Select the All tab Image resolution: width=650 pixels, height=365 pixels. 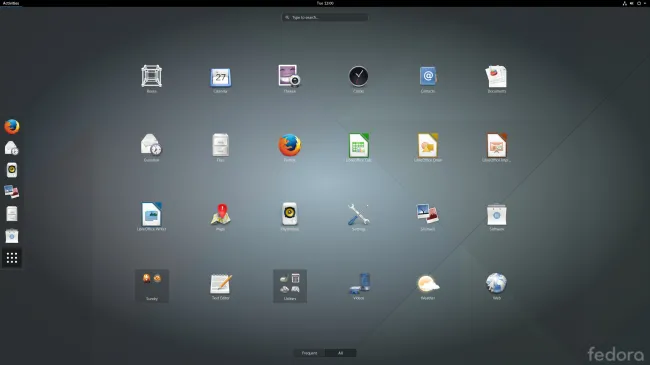pos(340,353)
